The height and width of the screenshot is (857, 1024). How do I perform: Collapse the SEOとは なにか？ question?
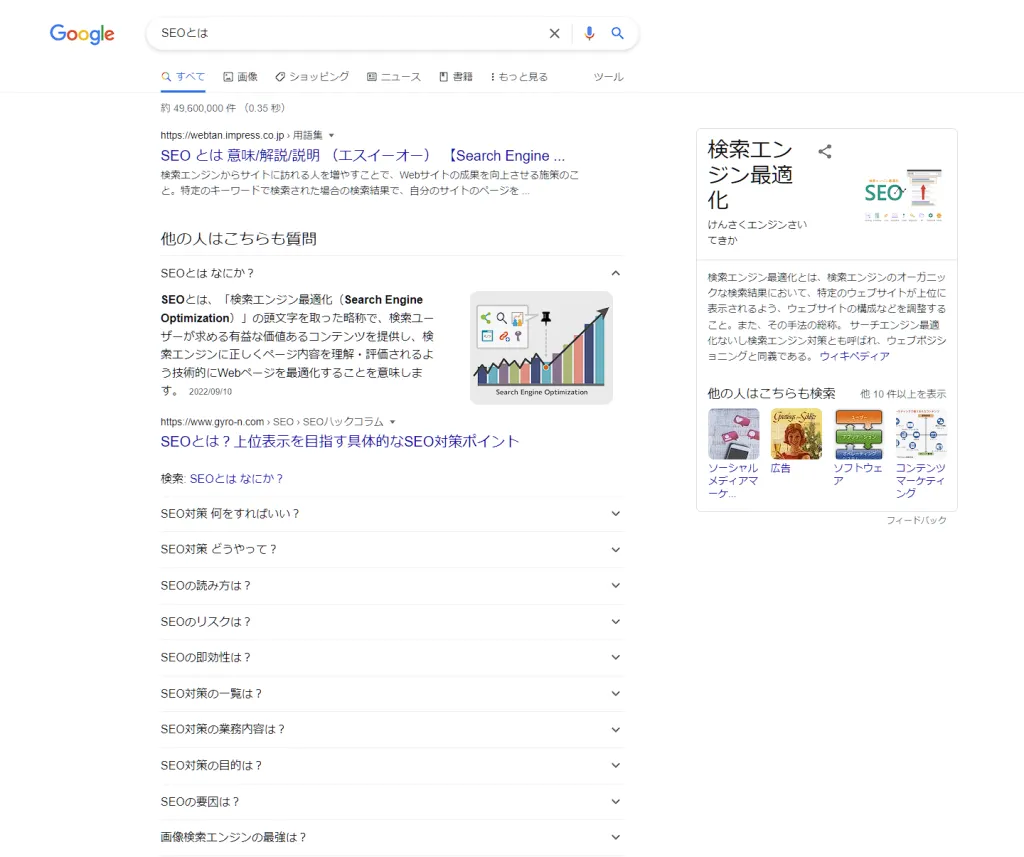pyautogui.click(x=392, y=273)
